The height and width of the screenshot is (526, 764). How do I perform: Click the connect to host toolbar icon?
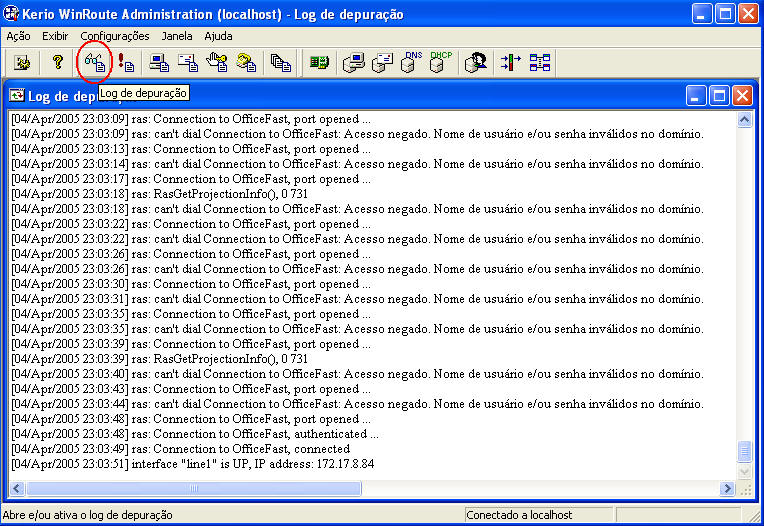coord(22,62)
